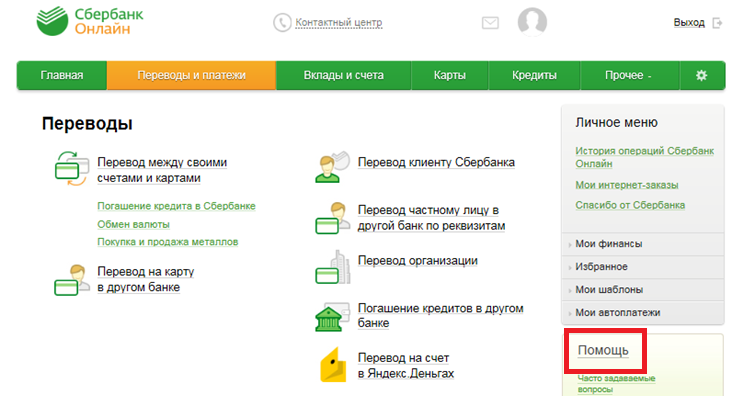739x414 pixels.
Task: Click the organization transfer building icon
Action: [x=332, y=267]
